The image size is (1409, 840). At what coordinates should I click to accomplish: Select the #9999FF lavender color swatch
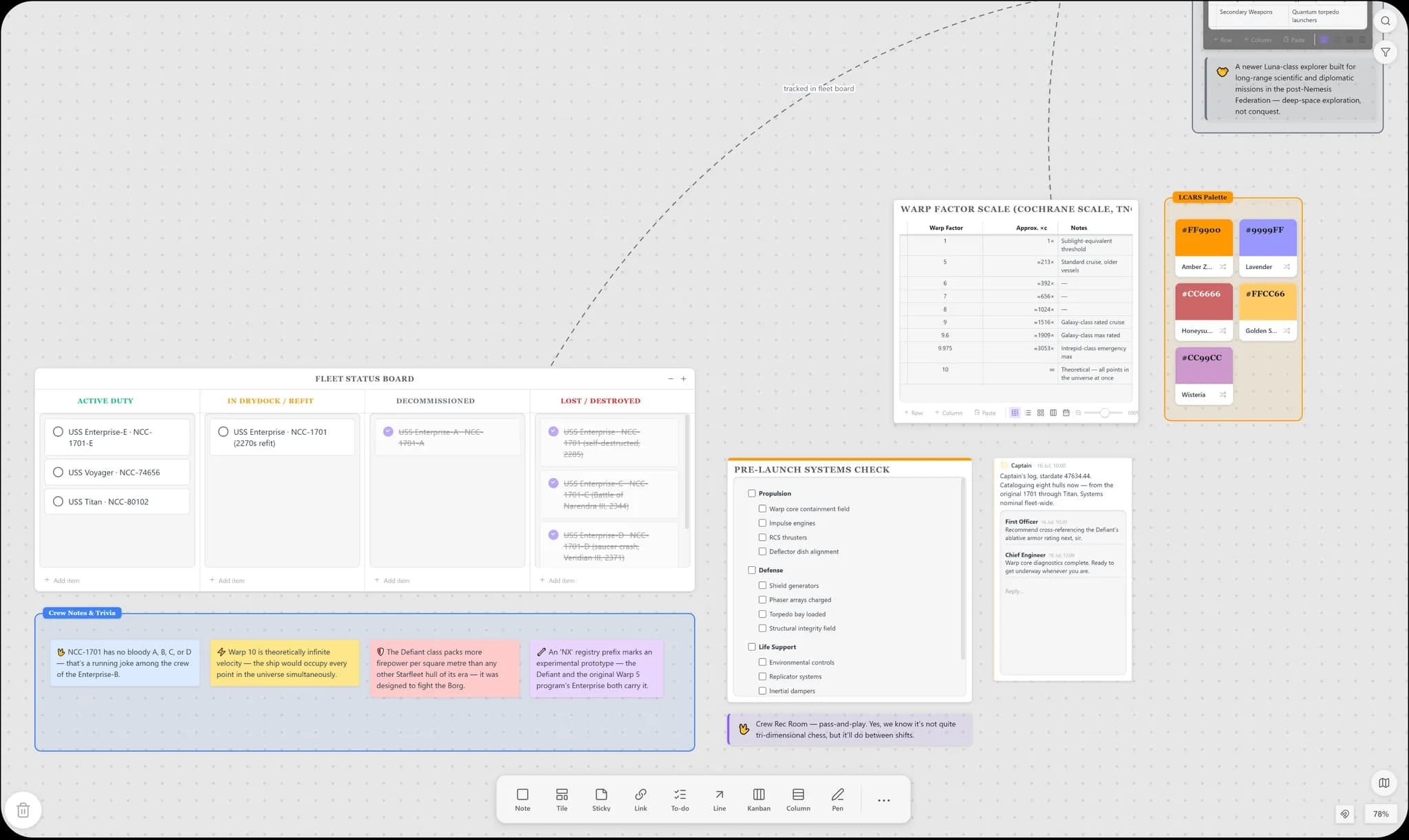1268,237
